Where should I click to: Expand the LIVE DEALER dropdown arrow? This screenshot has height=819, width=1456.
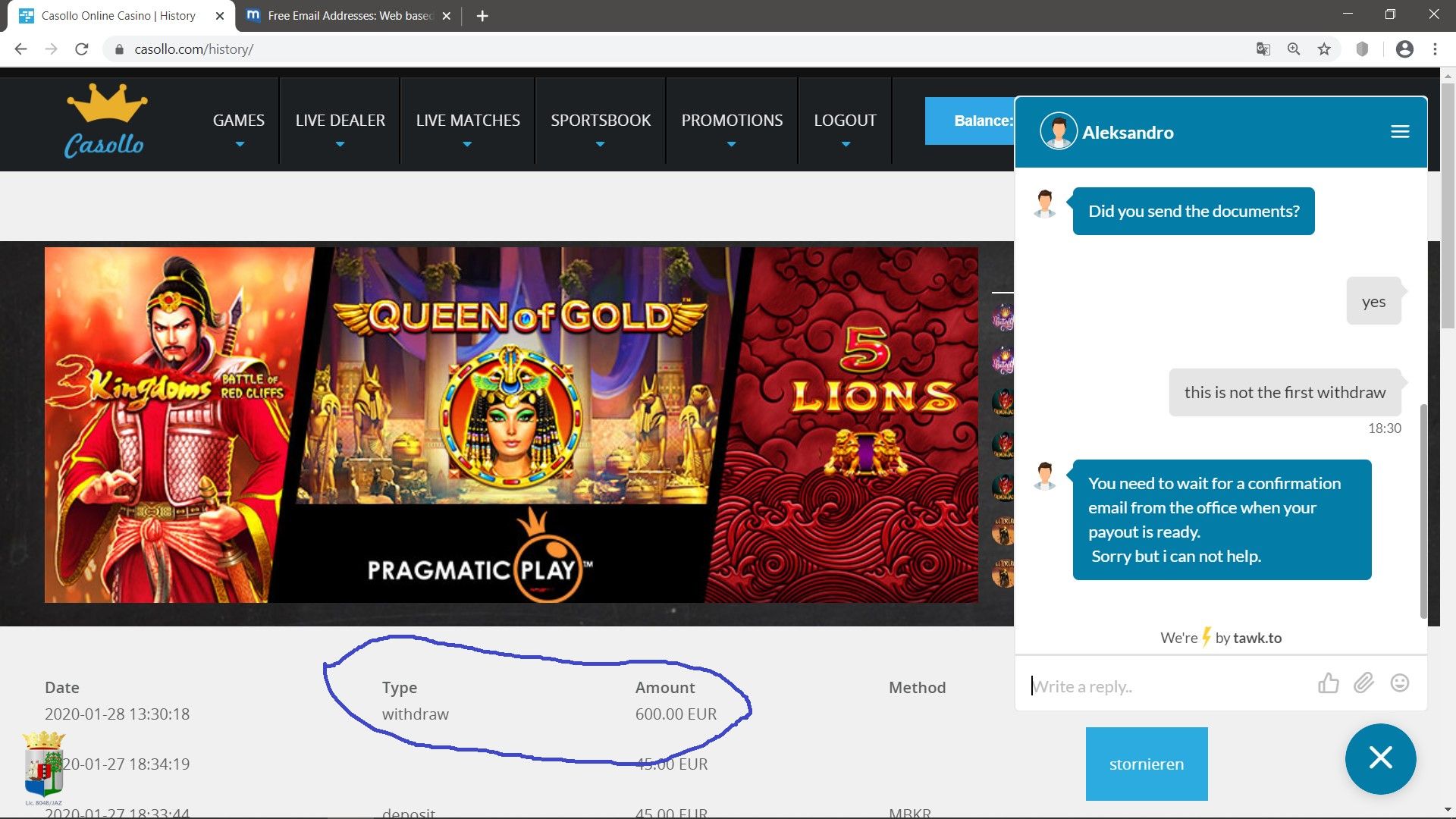pyautogui.click(x=340, y=144)
